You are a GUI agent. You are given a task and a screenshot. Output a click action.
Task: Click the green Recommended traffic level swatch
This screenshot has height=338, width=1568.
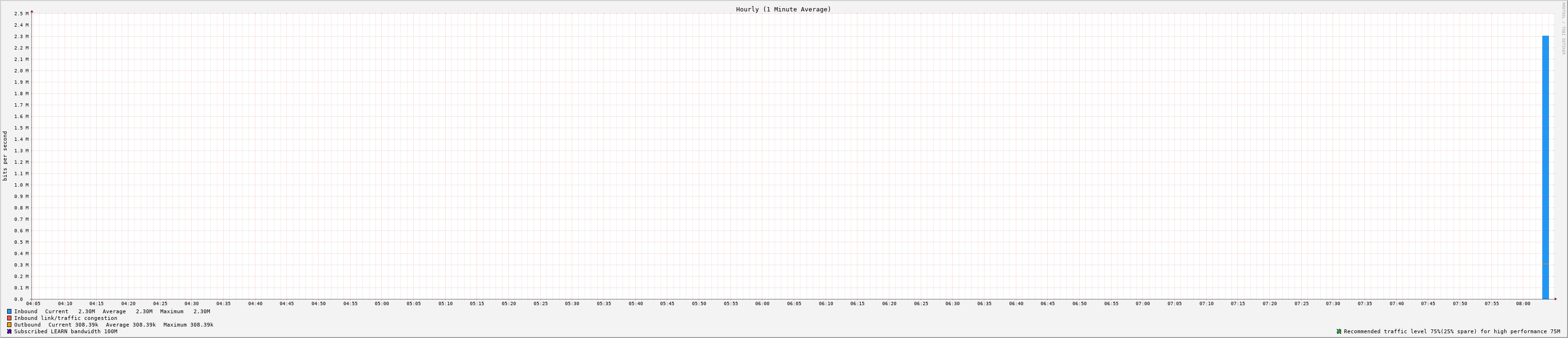click(x=1338, y=331)
